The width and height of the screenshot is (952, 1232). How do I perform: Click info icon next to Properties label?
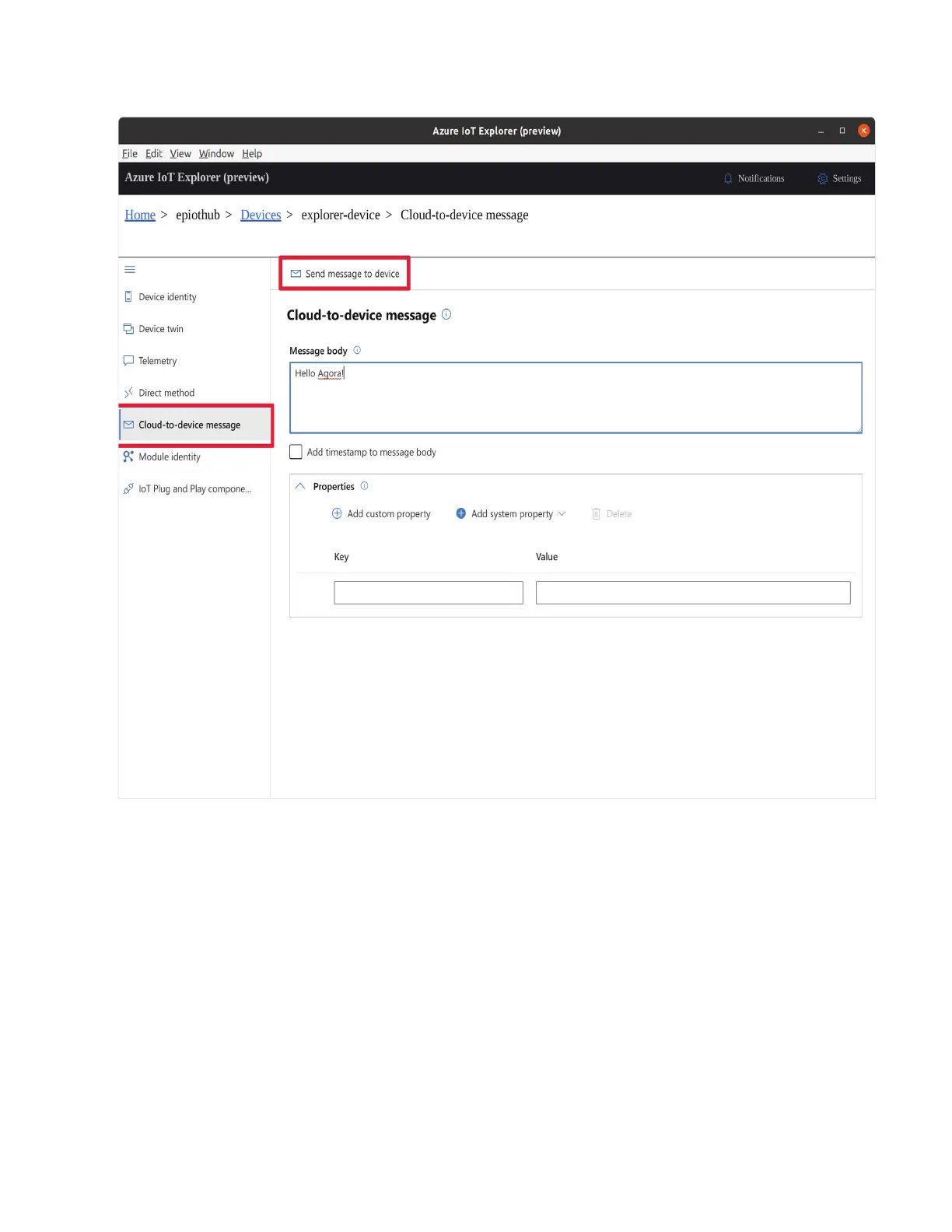pyautogui.click(x=364, y=486)
